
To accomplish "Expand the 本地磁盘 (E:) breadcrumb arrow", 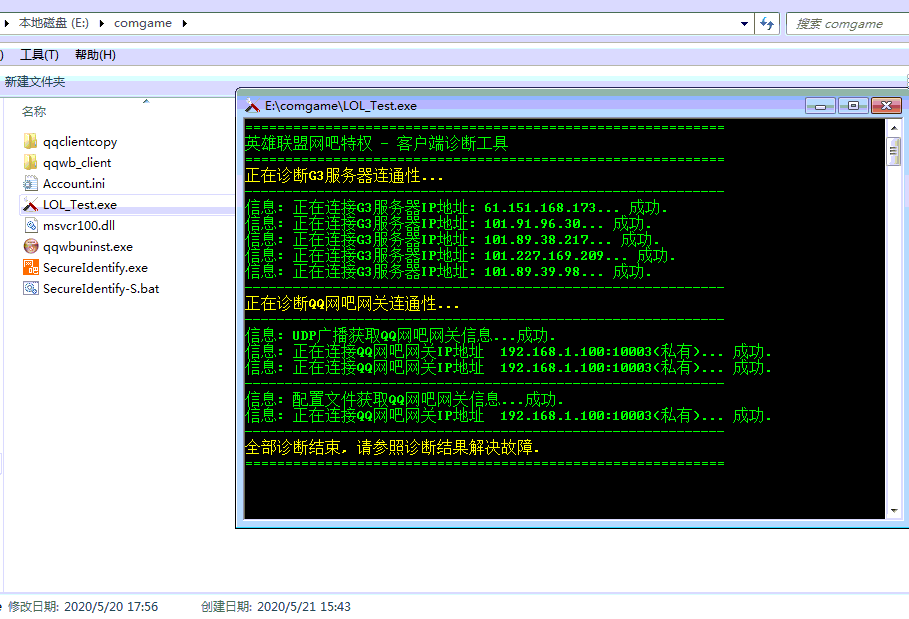I will coord(102,23).
